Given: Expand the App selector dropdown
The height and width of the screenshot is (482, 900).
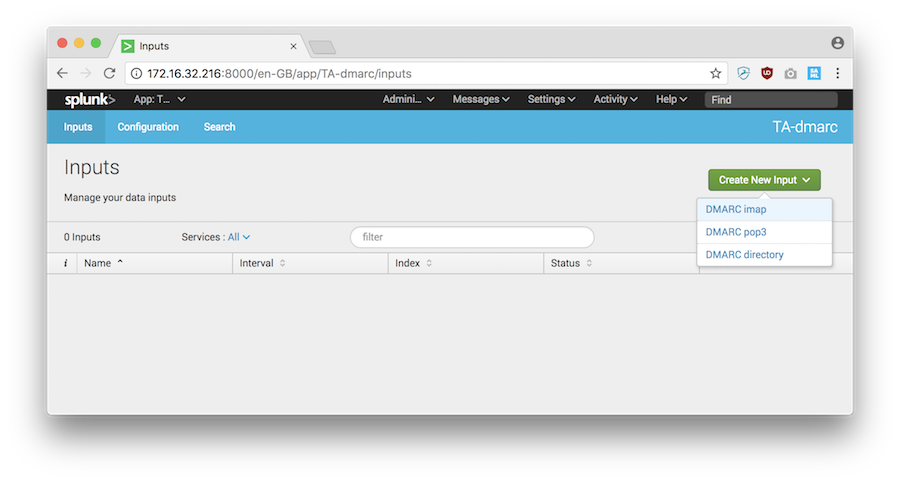Looking at the screenshot, I should pyautogui.click(x=159, y=99).
